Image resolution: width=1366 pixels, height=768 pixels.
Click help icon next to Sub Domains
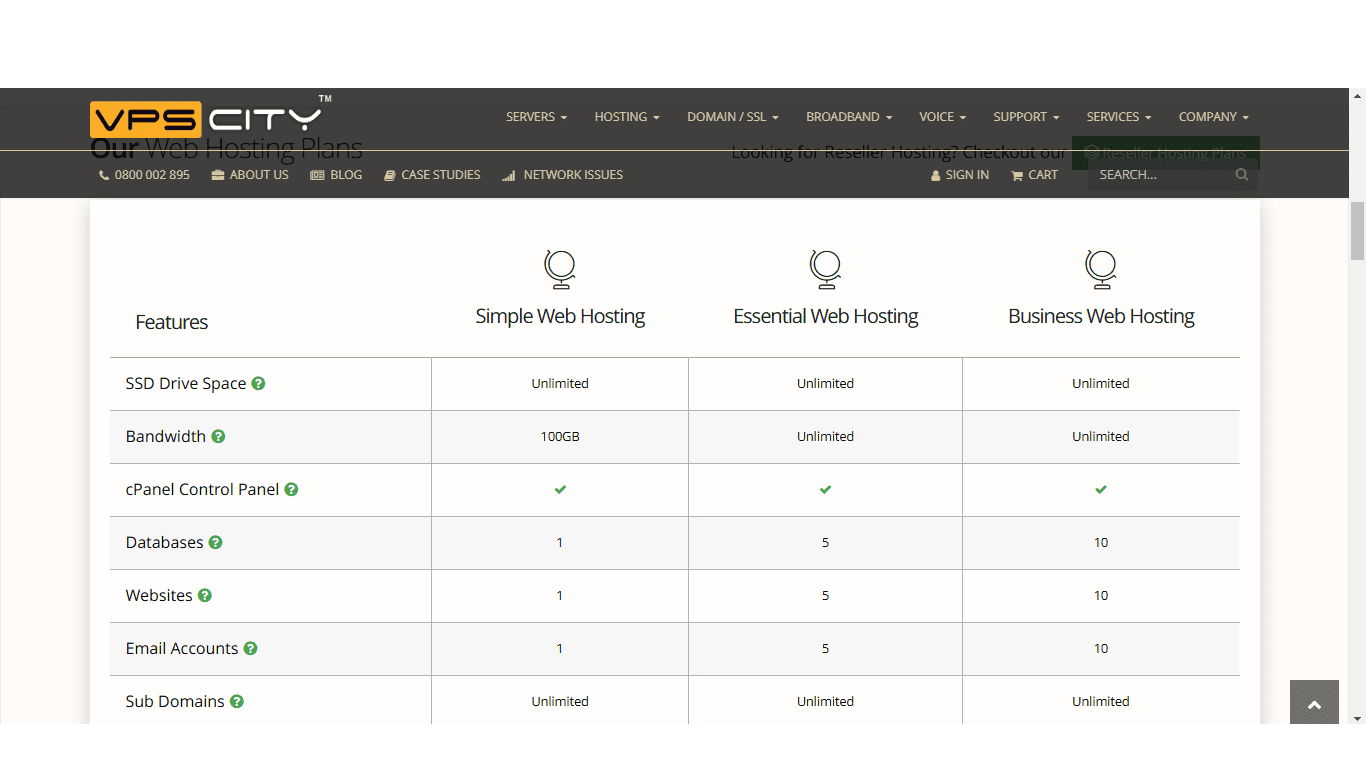pyautogui.click(x=236, y=701)
